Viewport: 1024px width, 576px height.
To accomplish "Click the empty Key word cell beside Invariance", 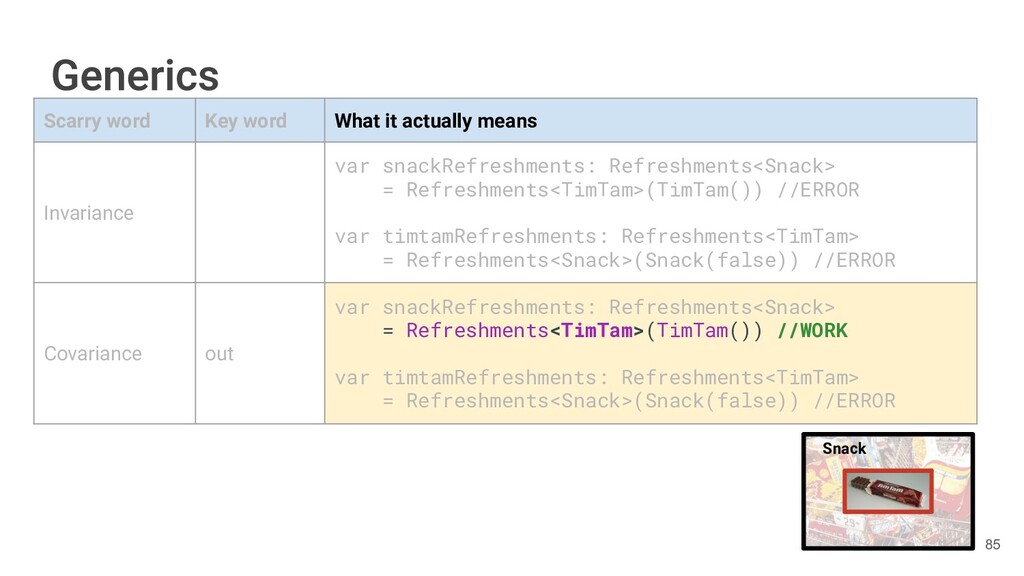I will click(259, 213).
